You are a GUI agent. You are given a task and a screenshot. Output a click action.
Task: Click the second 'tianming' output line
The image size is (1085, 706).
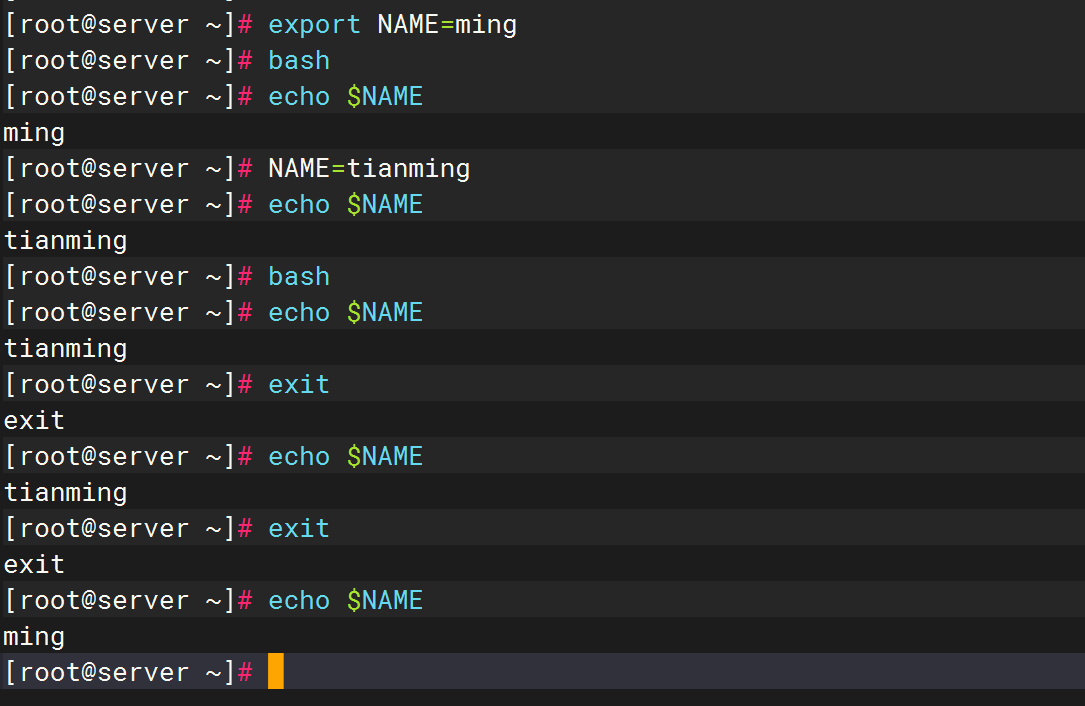66,348
